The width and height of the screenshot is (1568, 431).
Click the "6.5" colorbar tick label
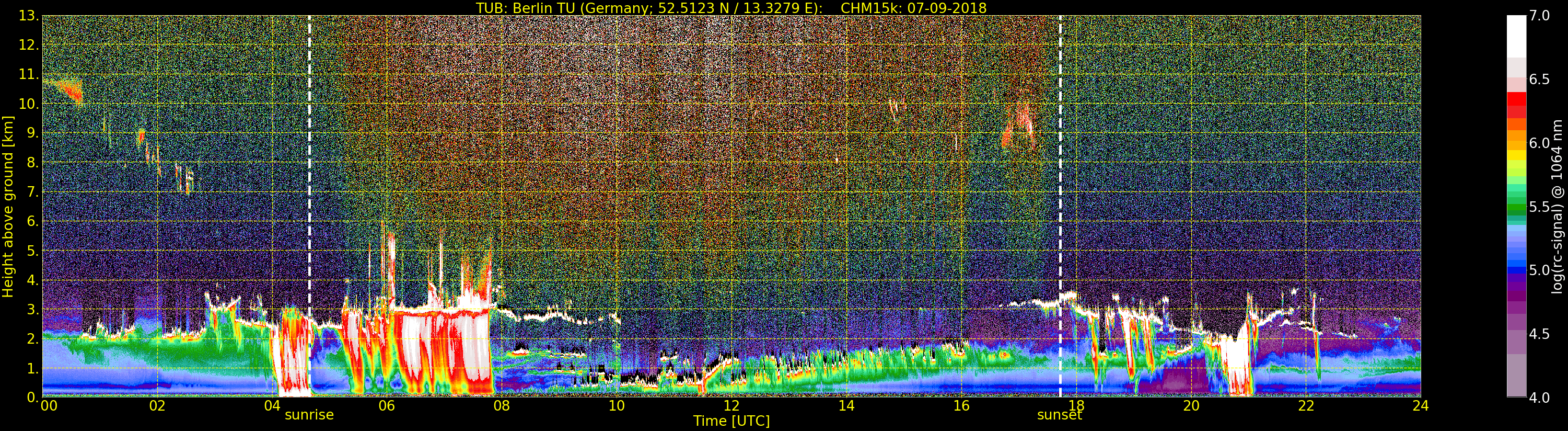pos(1539,80)
